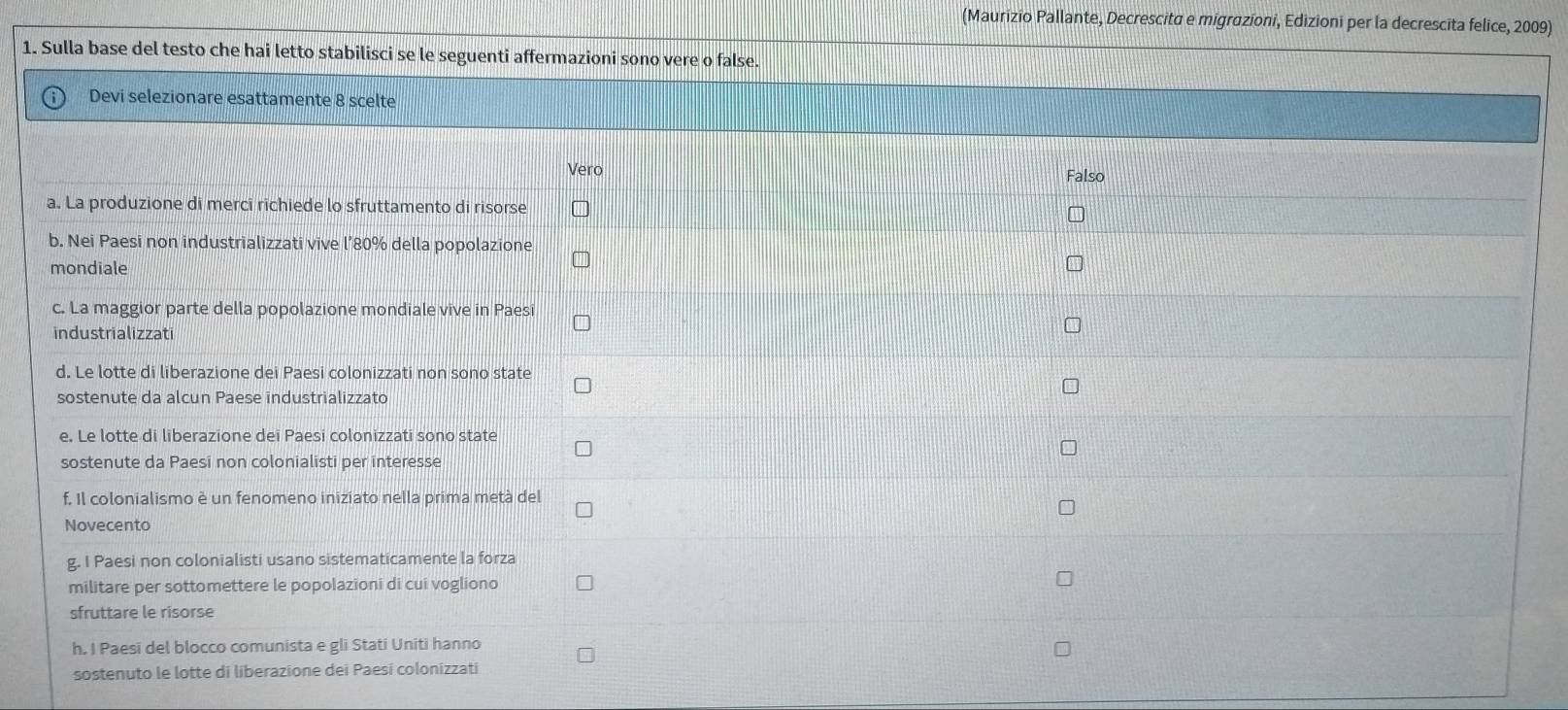
Task: Select Vero for statement h on communist bloc
Action: pyautogui.click(x=584, y=656)
